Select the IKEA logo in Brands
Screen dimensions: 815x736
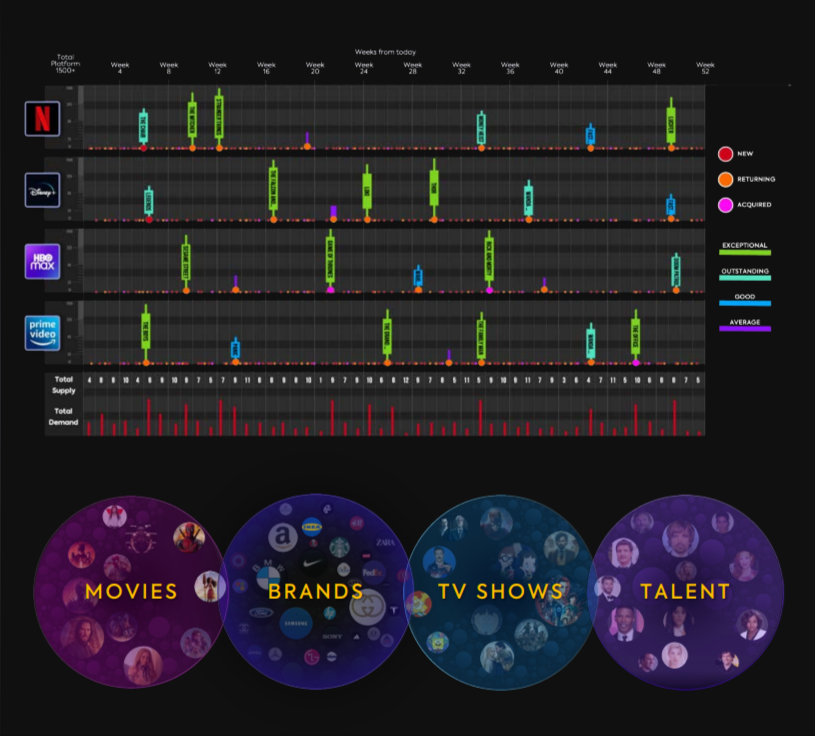(312, 527)
